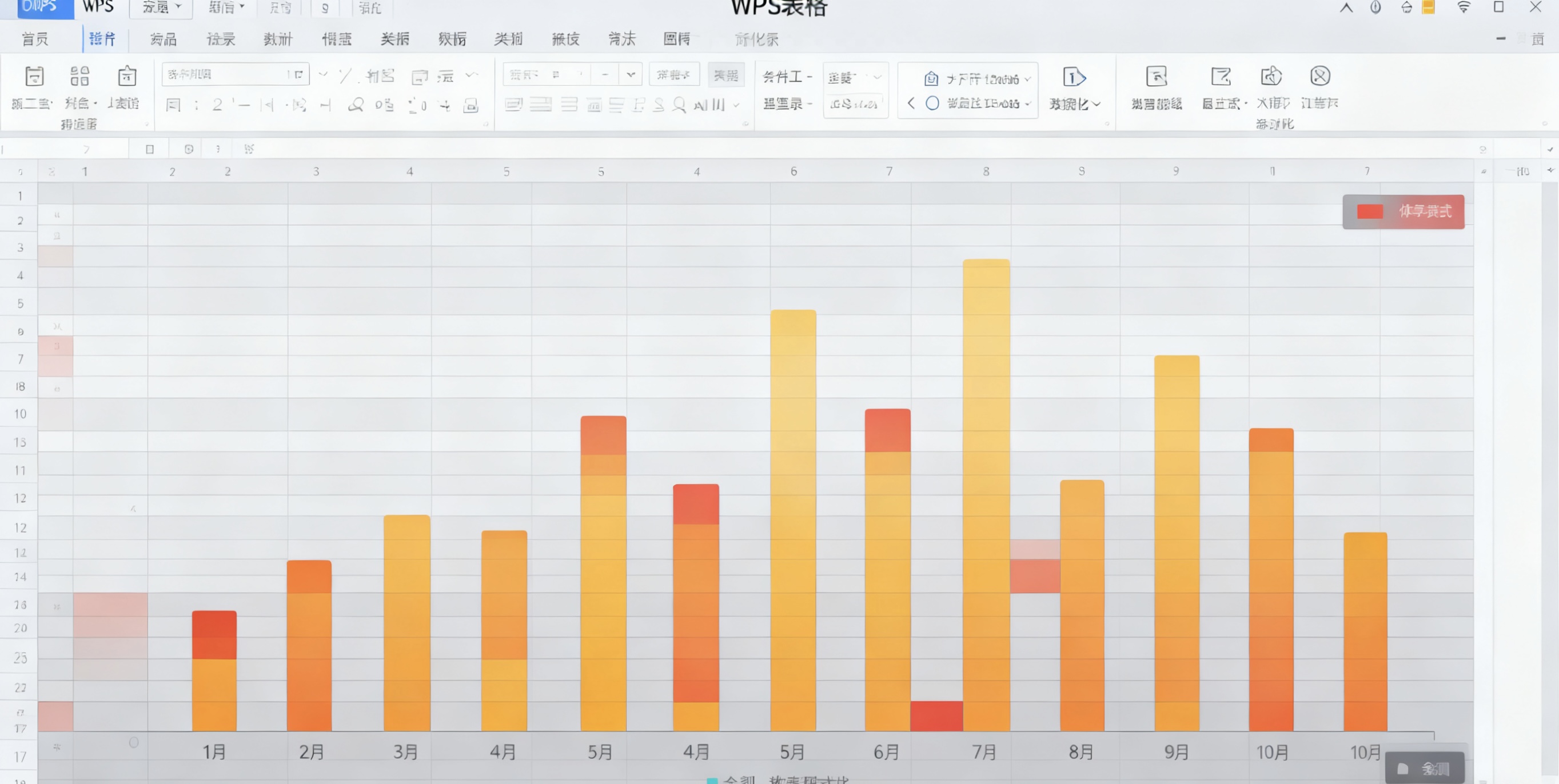Expand the dropdown under the page-1 icon
This screenshot has height=784, width=1559.
coord(1097,104)
